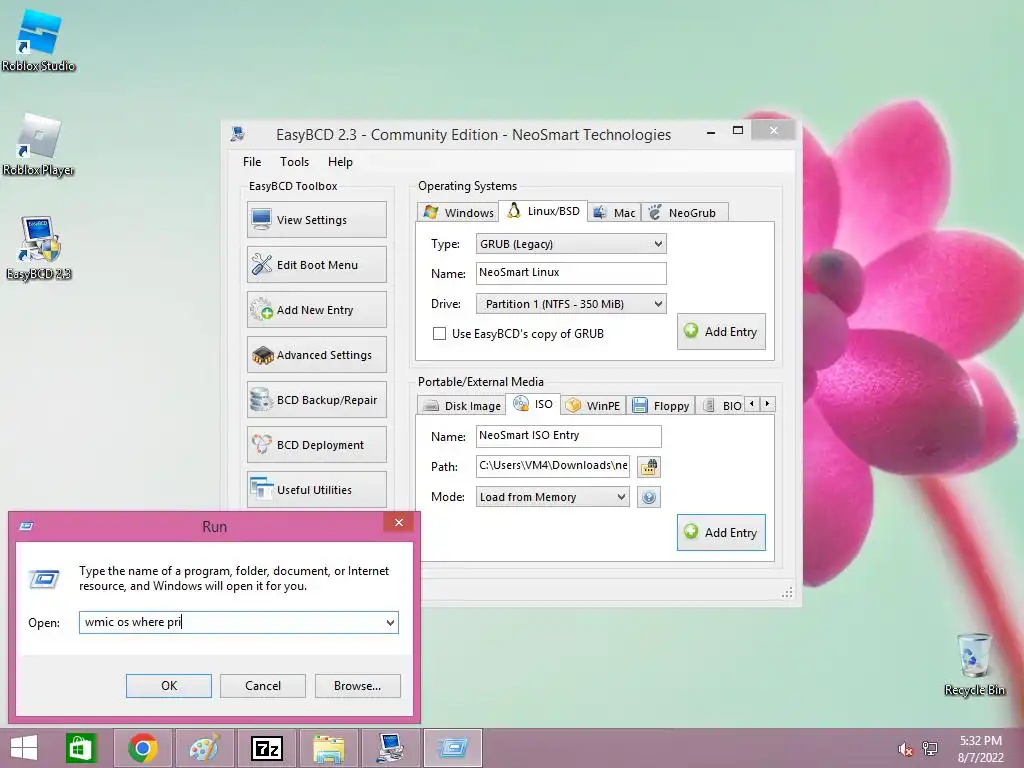Browse for ISO file with binoculars icon
The width and height of the screenshot is (1024, 768).
(648, 466)
